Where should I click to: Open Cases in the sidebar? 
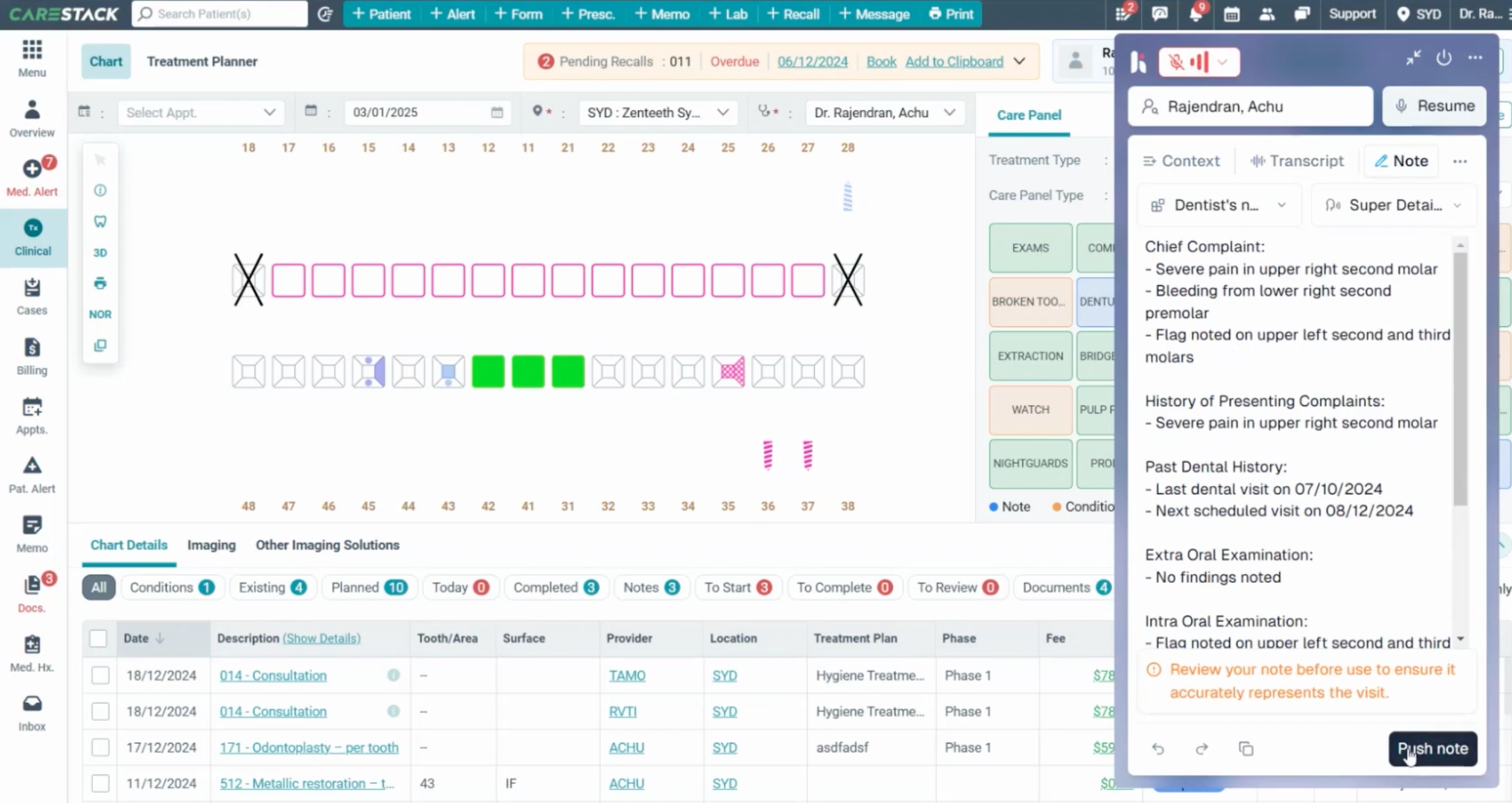[x=32, y=297]
